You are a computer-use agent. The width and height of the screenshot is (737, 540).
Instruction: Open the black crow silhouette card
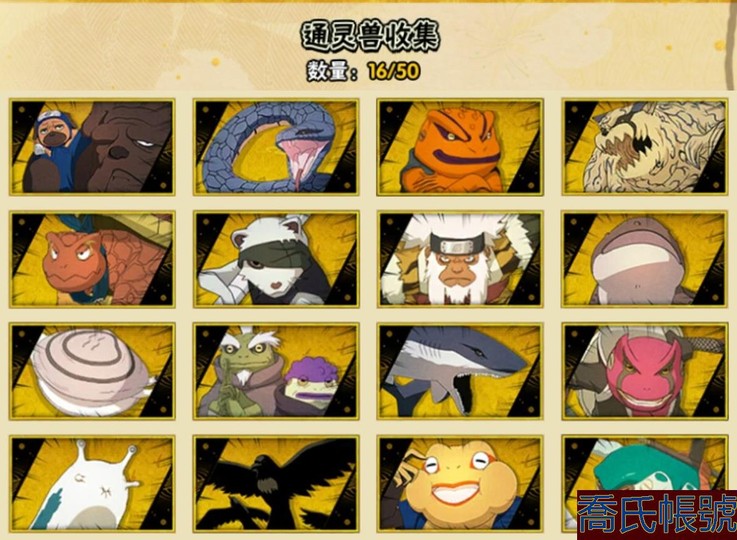click(276, 484)
